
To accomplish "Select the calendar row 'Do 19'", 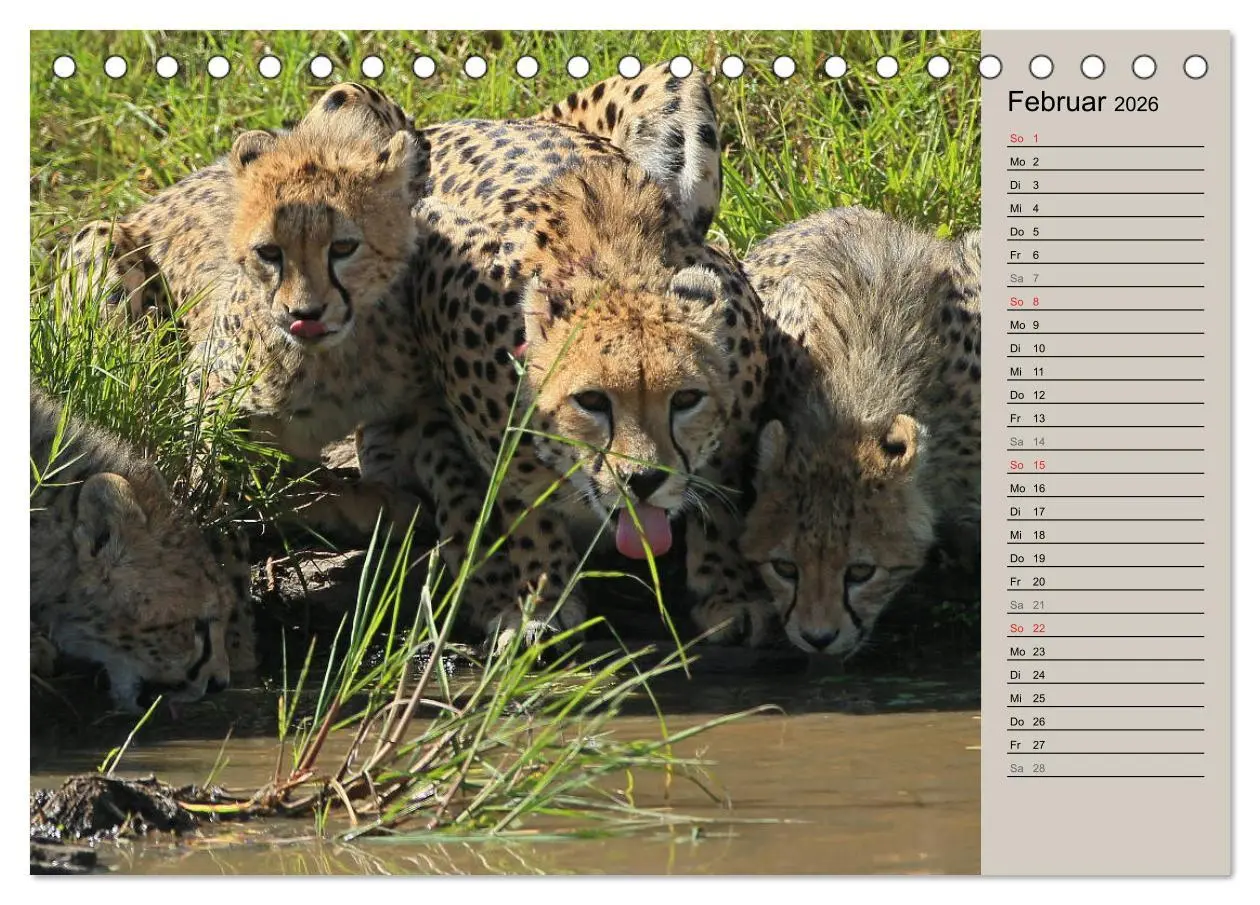I will (x=1105, y=558).
